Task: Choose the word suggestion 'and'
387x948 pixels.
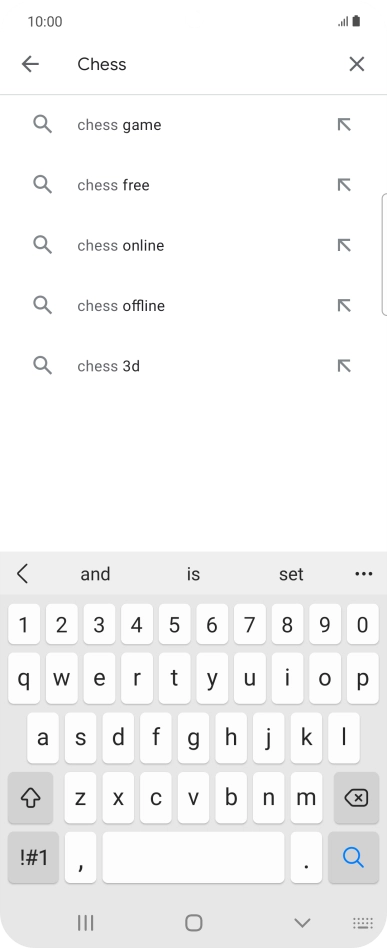Action: (96, 574)
